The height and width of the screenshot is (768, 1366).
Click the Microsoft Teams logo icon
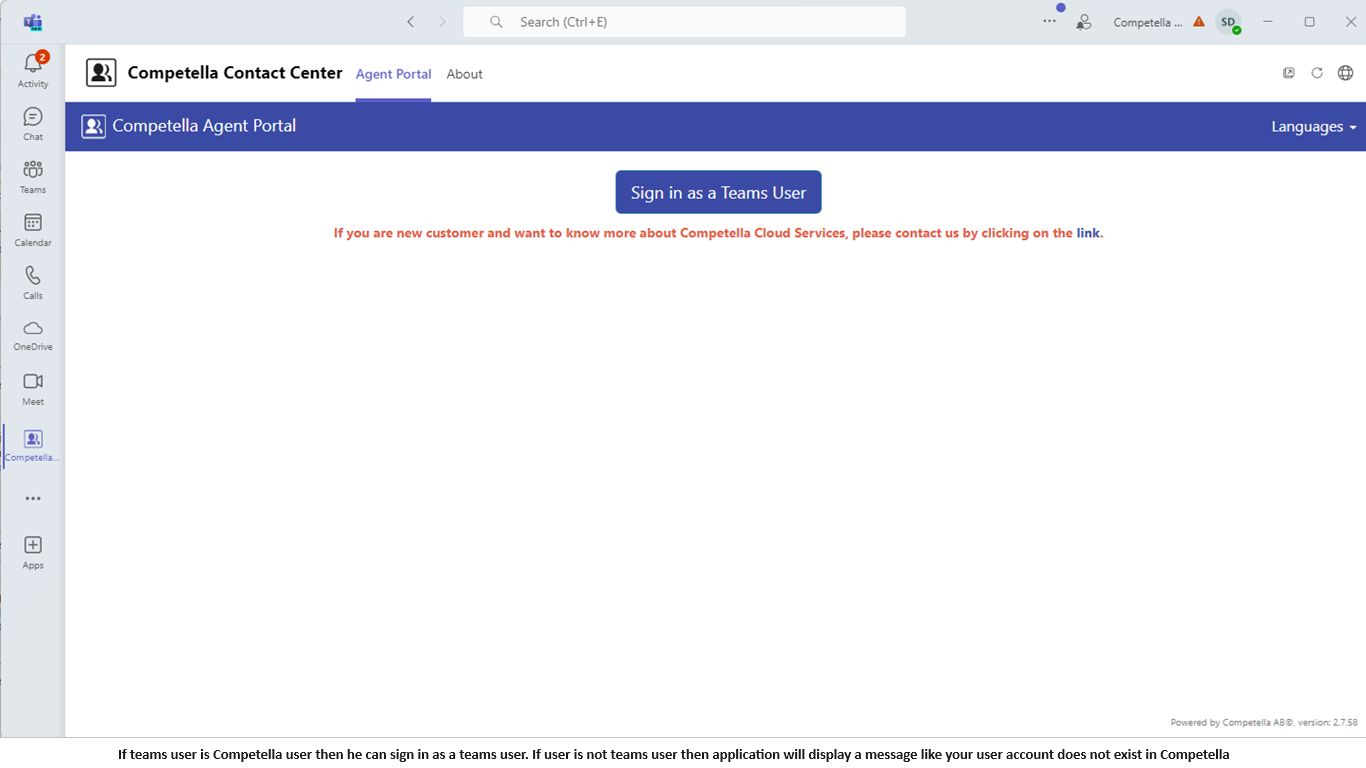coord(33,22)
